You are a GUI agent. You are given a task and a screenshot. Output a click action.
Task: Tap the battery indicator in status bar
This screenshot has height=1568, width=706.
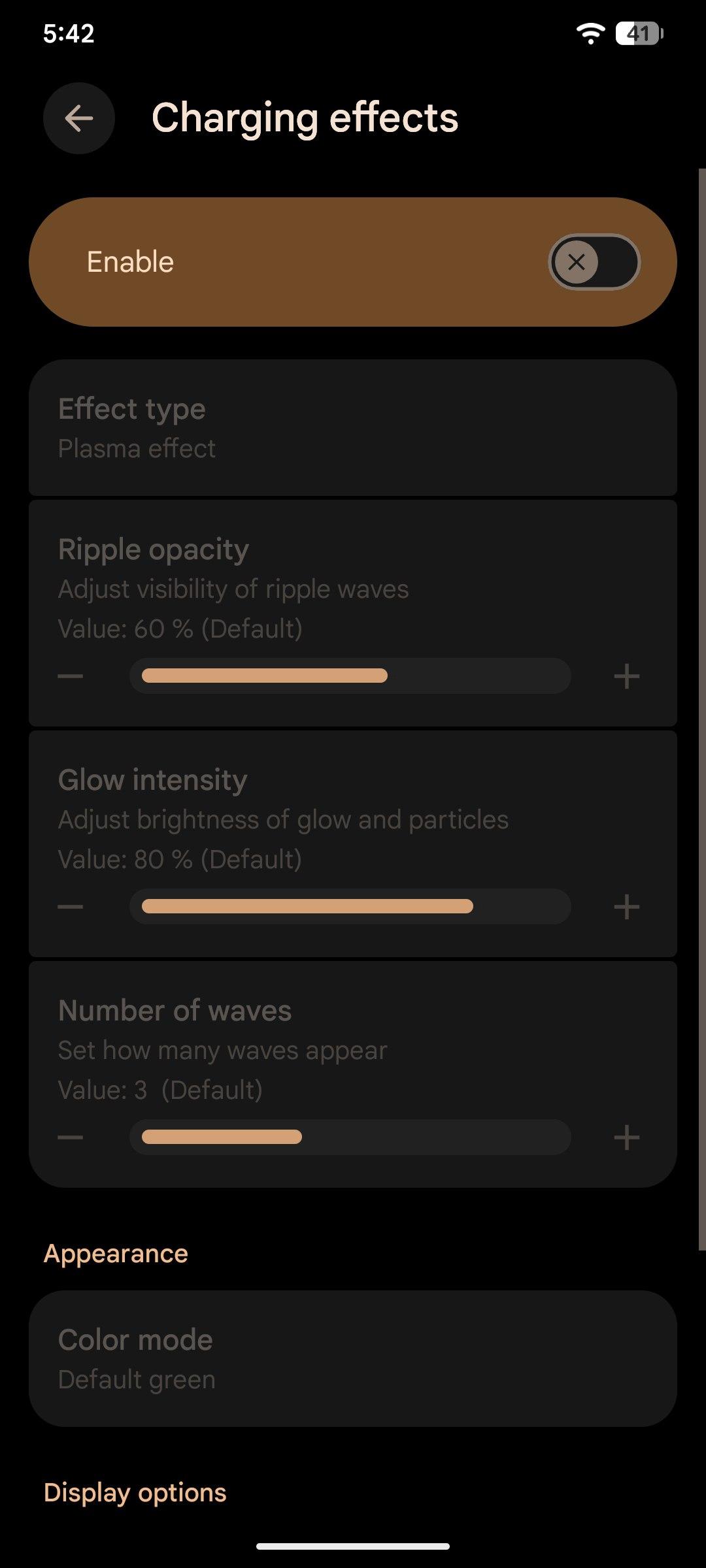(639, 33)
